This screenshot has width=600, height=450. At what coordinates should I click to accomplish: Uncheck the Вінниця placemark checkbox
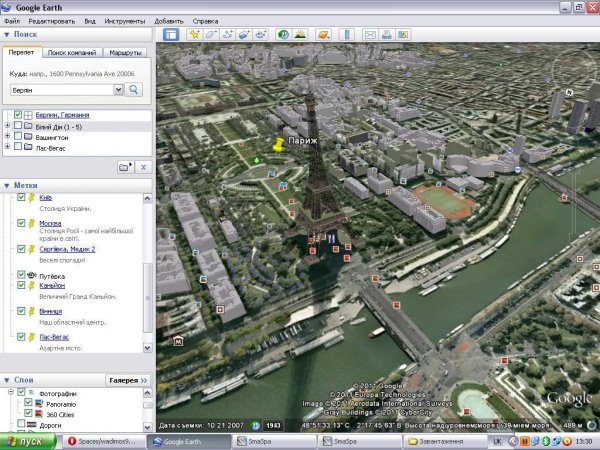tap(21, 311)
